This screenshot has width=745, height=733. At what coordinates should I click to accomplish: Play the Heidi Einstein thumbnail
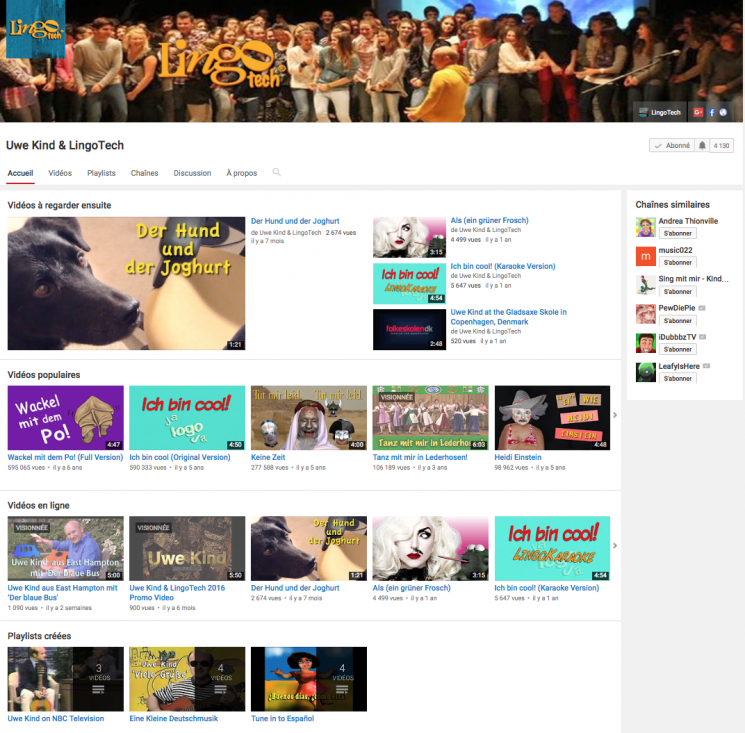point(552,418)
